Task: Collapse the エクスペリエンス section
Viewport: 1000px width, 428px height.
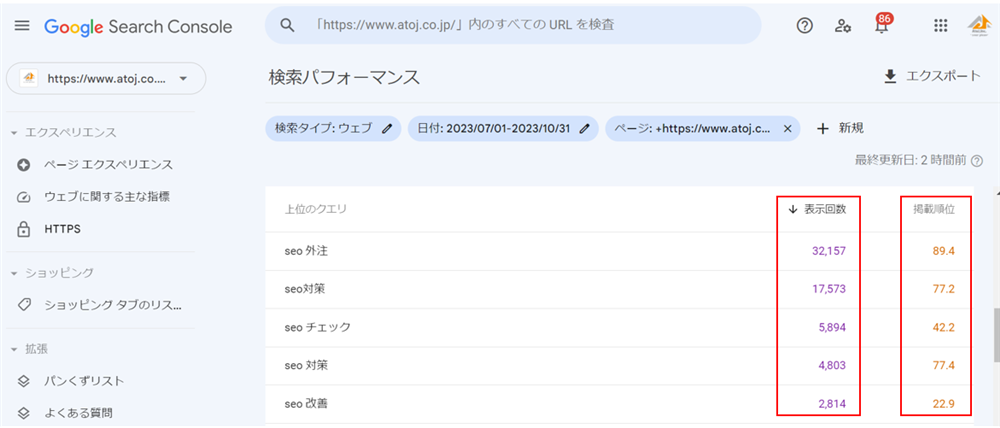Action: pos(64,133)
